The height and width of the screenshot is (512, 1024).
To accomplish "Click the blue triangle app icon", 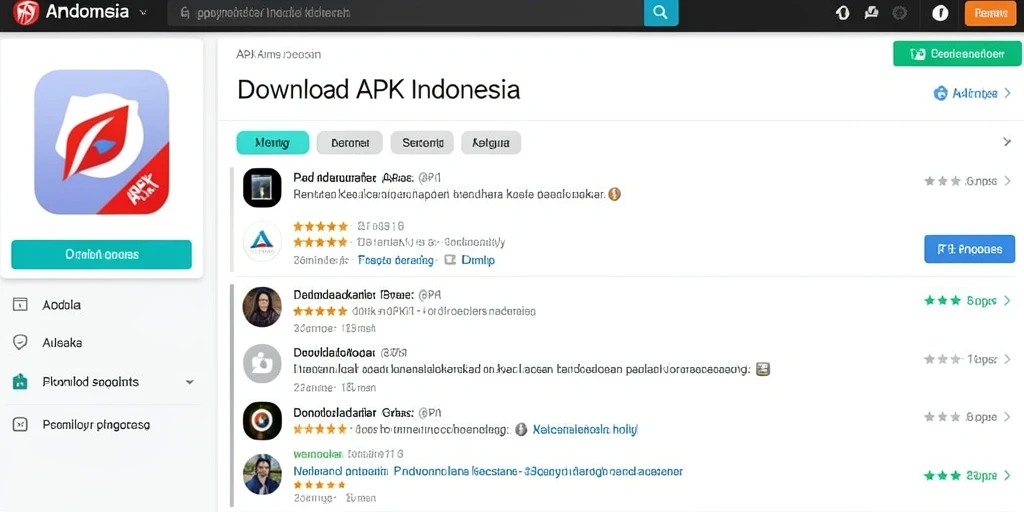I will click(262, 242).
